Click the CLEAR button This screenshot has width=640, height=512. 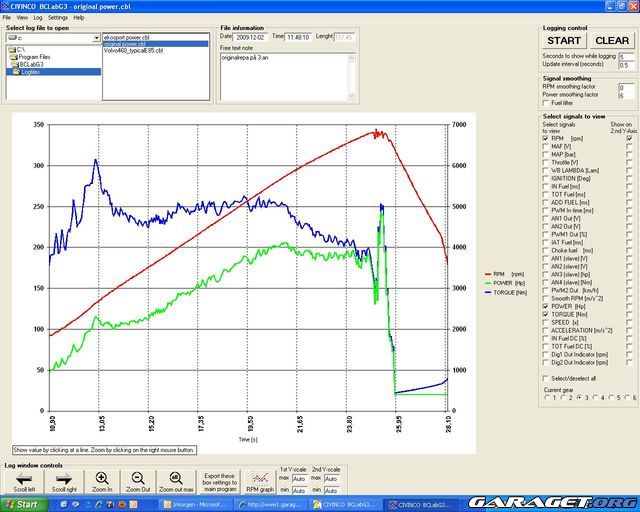pyautogui.click(x=611, y=41)
